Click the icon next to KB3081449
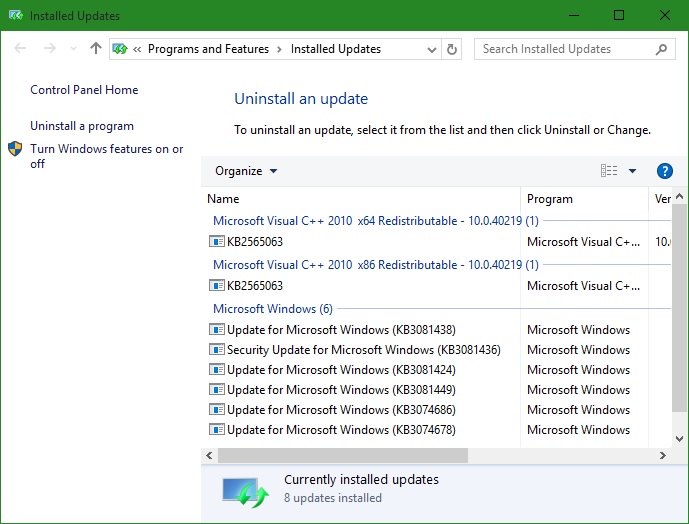 pos(217,389)
